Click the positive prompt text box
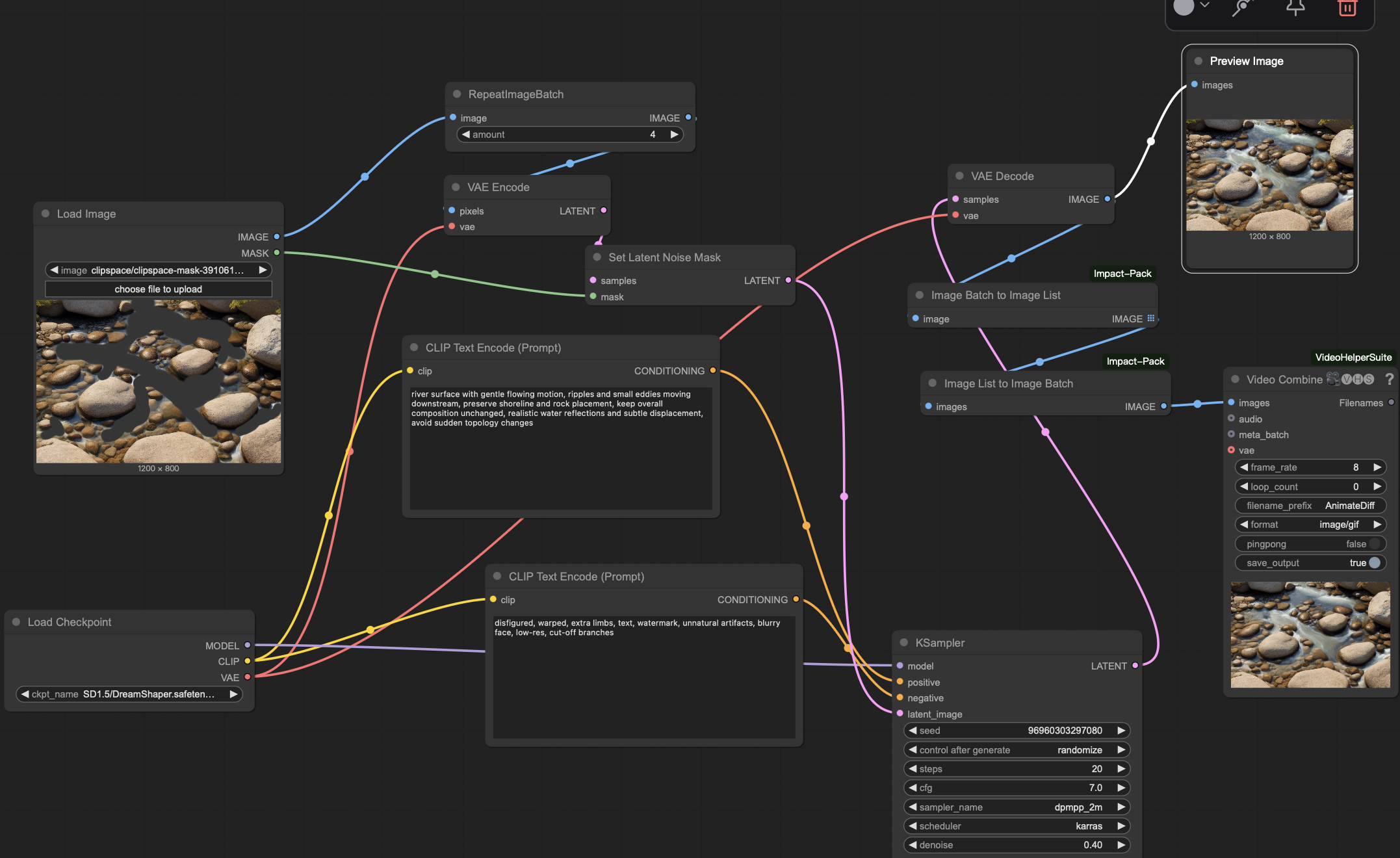Viewport: 1400px width, 858px height. click(x=560, y=448)
